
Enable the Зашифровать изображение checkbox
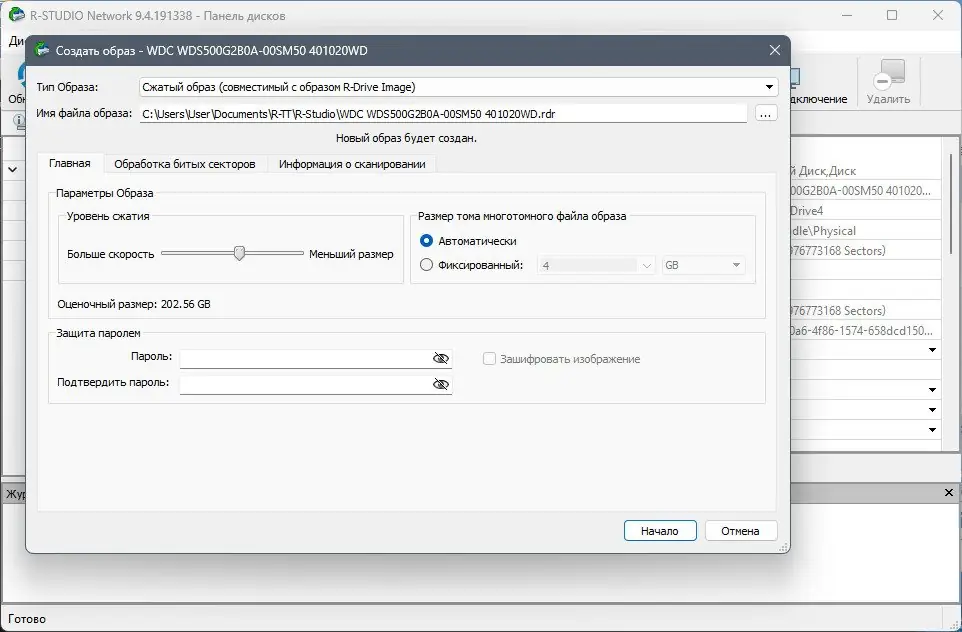click(x=488, y=358)
